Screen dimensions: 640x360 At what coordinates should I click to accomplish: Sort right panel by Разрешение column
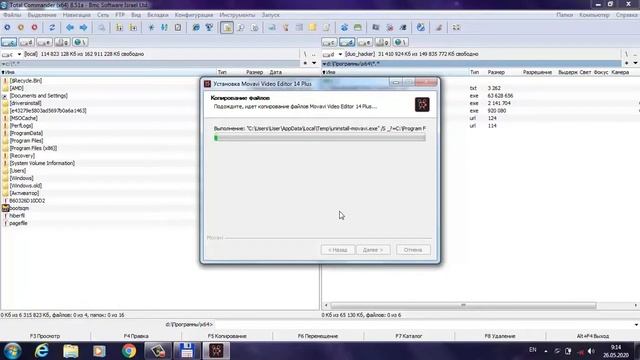[537, 72]
